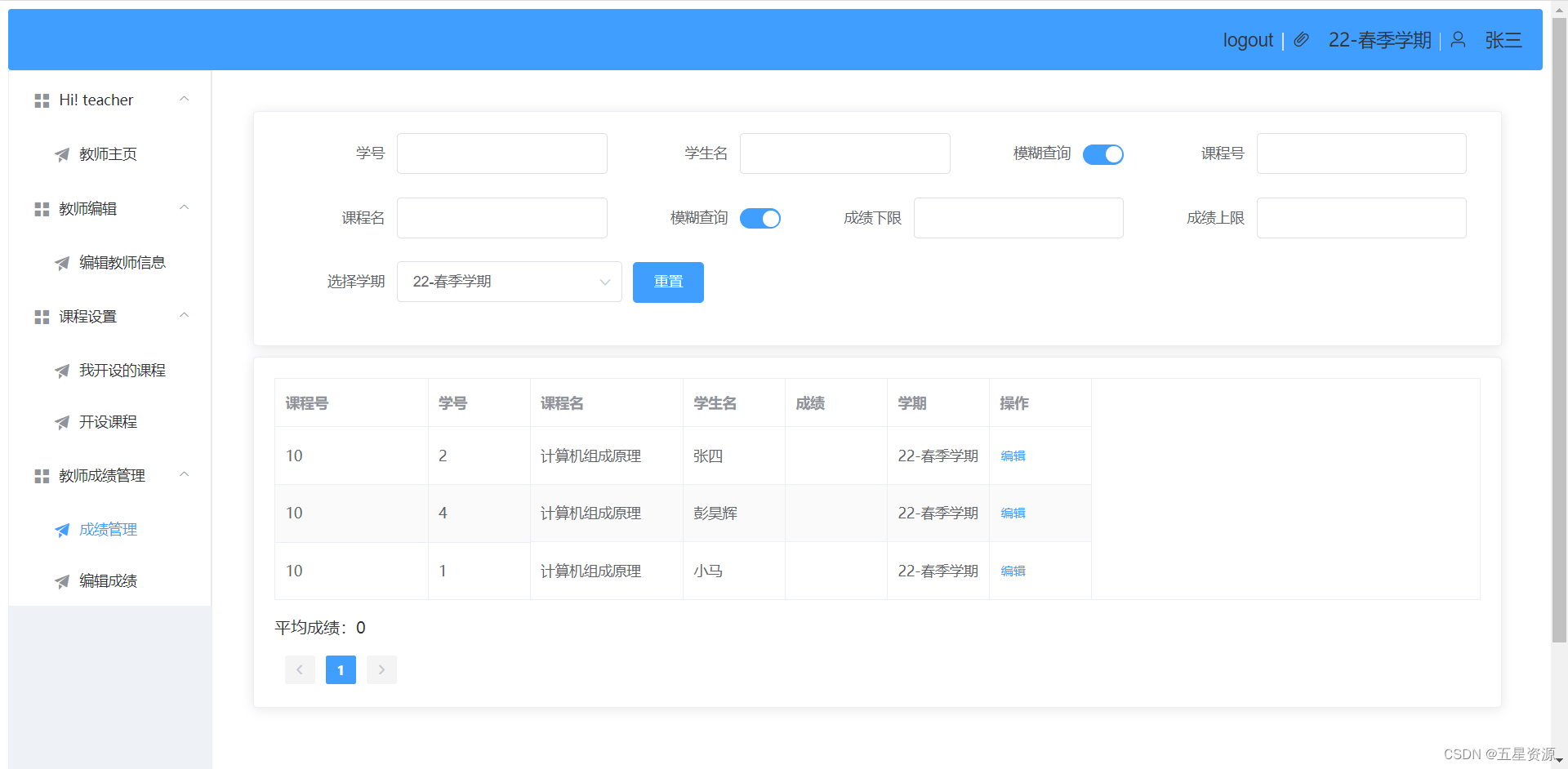The height and width of the screenshot is (769, 1568).
Task: Click the 学生名 input field
Action: click(845, 153)
